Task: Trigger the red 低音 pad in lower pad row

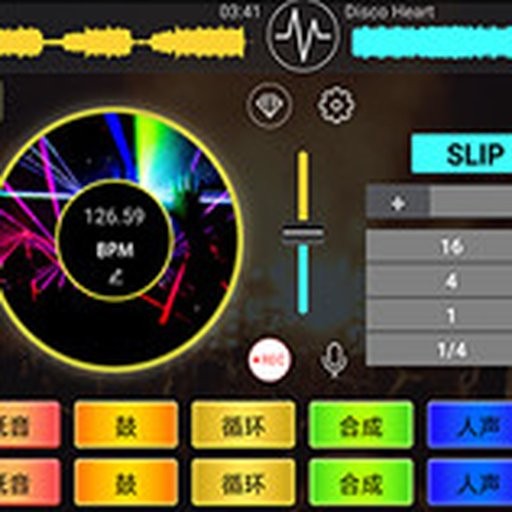Action: [30, 482]
